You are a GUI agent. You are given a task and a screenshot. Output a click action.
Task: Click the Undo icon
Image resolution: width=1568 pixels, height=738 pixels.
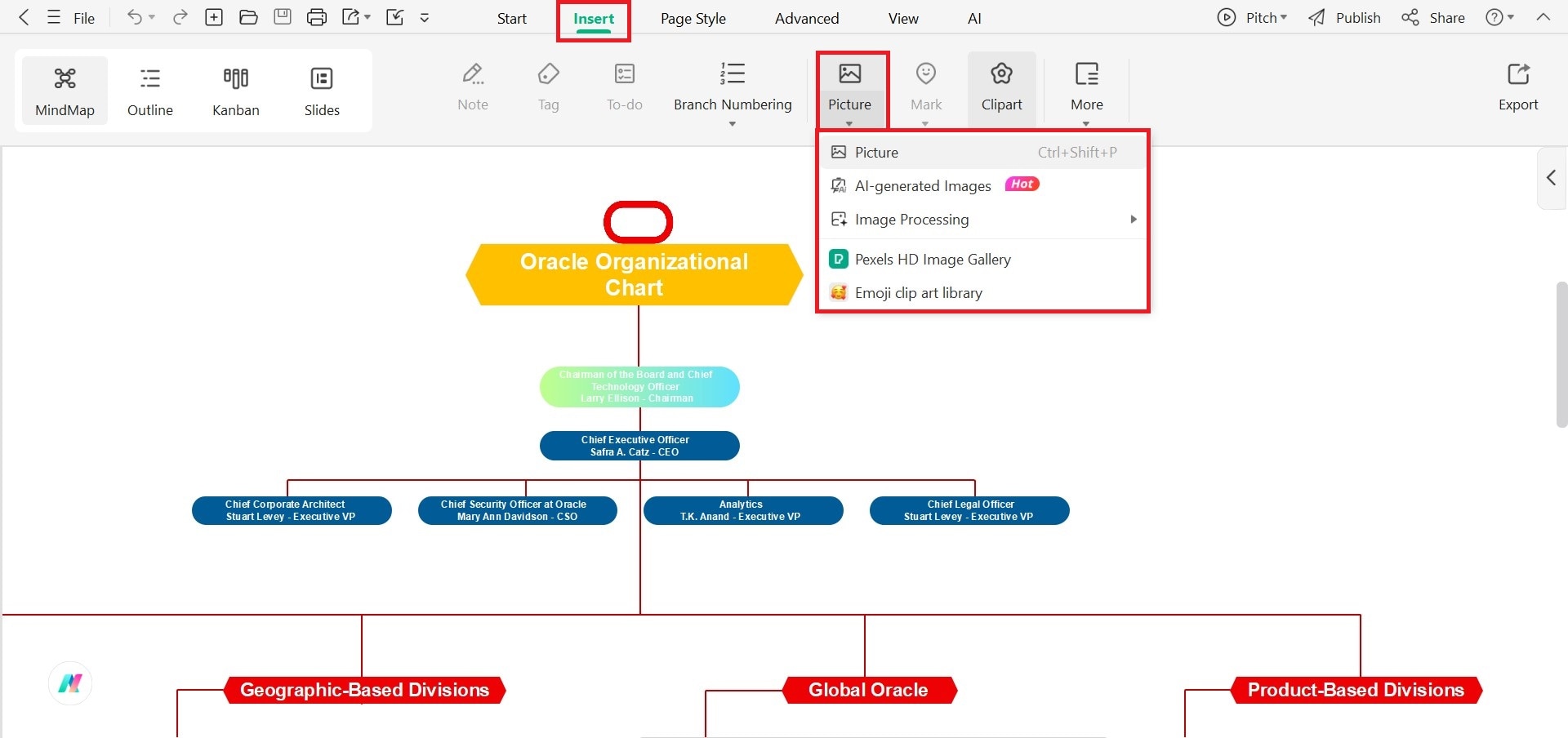point(134,17)
